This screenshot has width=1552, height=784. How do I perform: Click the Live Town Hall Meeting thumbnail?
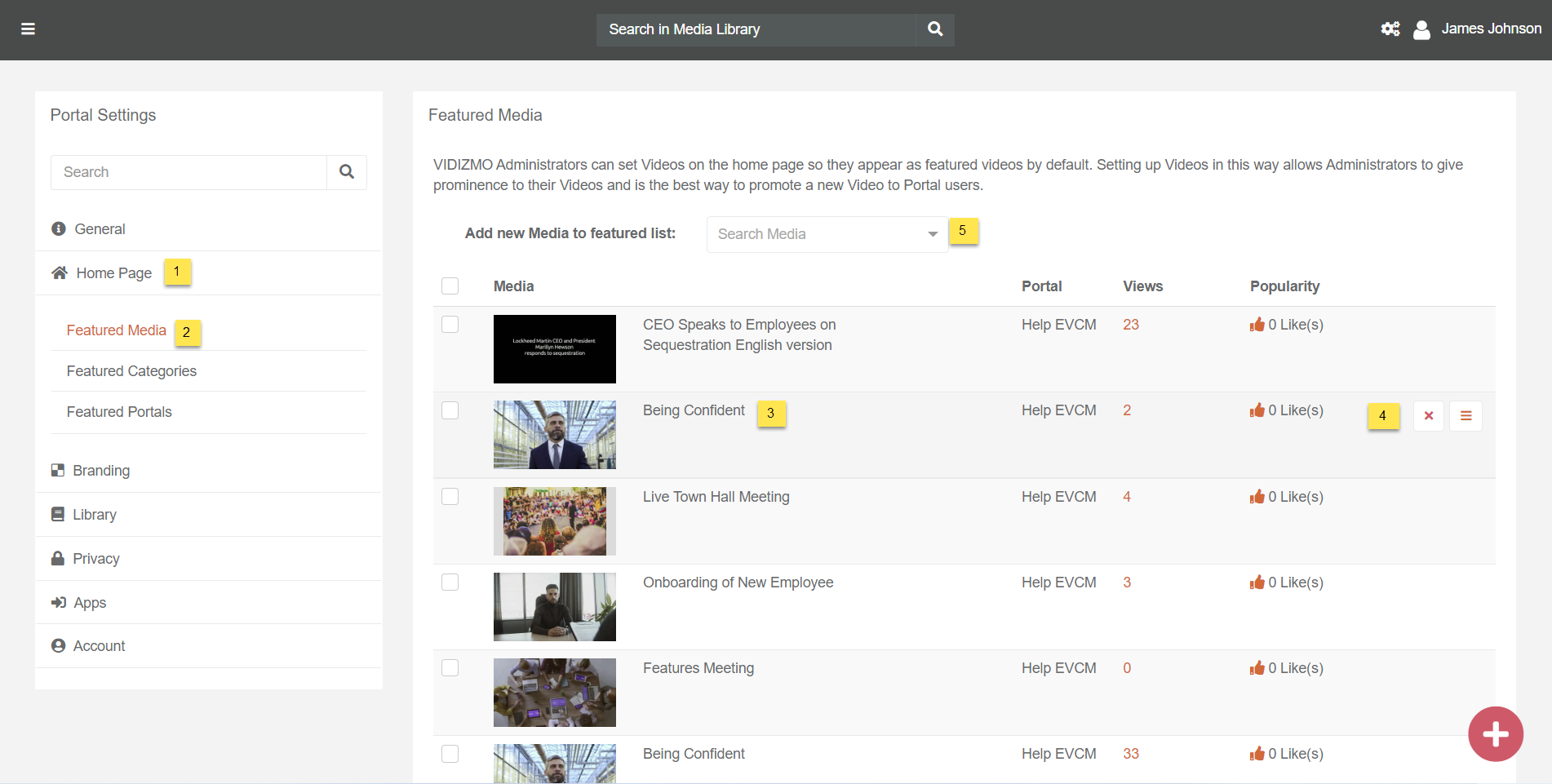555,521
